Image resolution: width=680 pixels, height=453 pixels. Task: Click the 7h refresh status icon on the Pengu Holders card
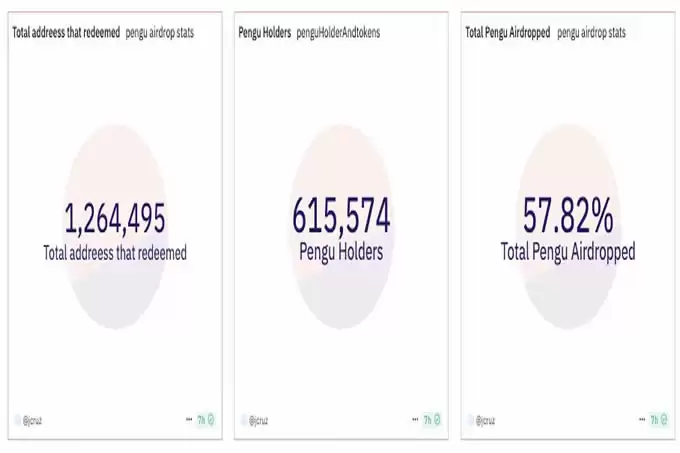(432, 420)
